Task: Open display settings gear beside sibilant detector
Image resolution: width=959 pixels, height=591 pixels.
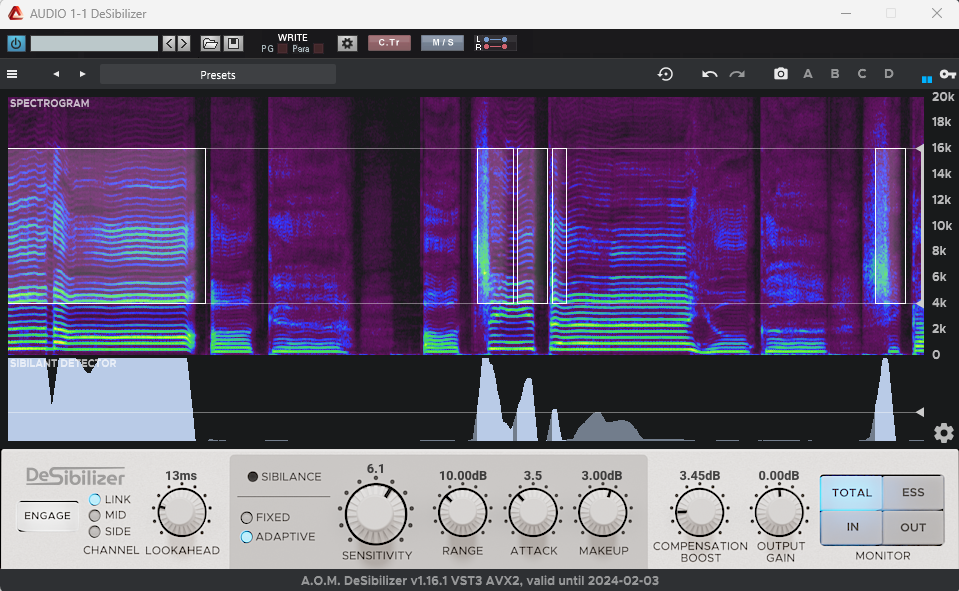Action: (944, 433)
